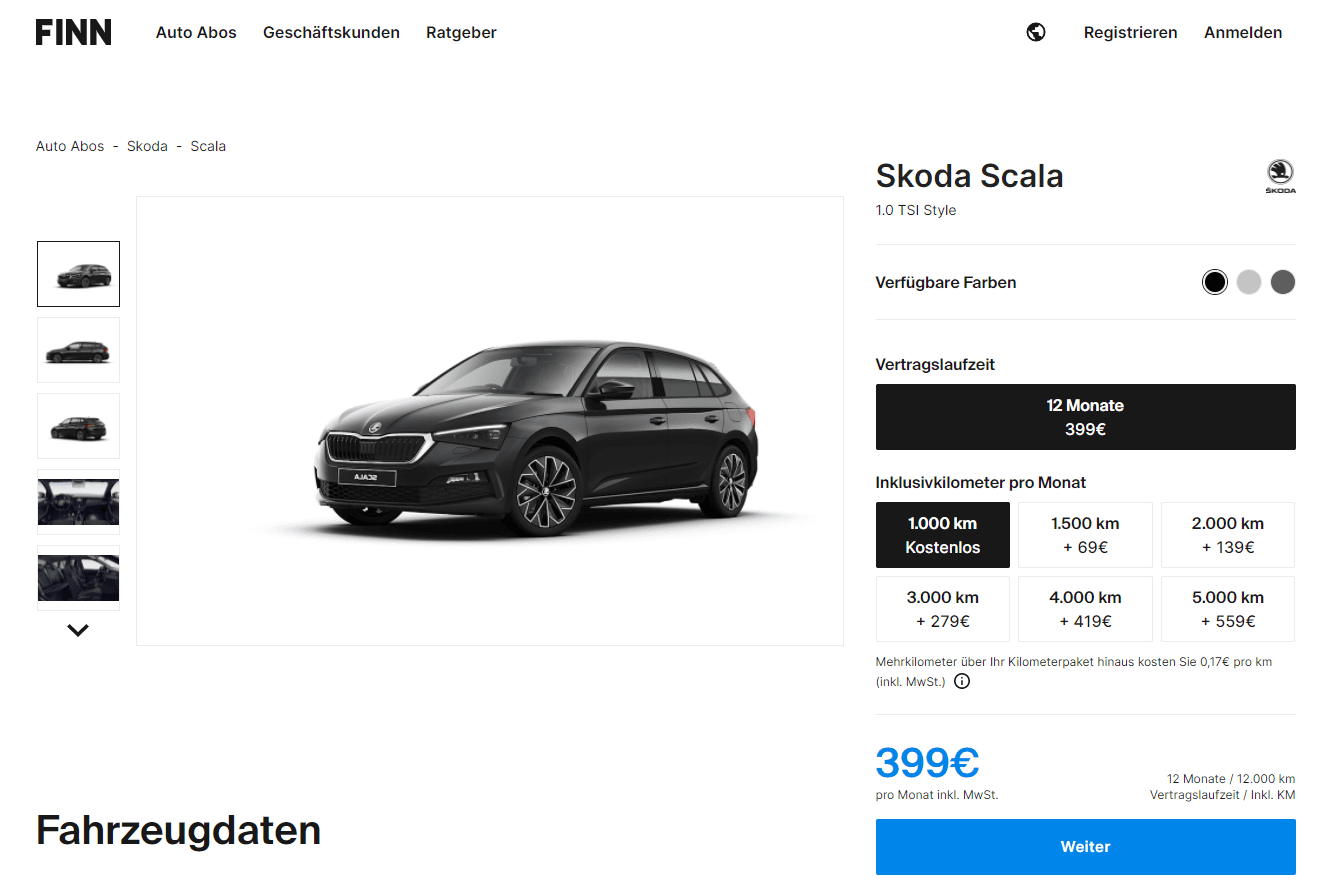
Task: Open Geschäftskunden in the navigation
Action: 331,32
